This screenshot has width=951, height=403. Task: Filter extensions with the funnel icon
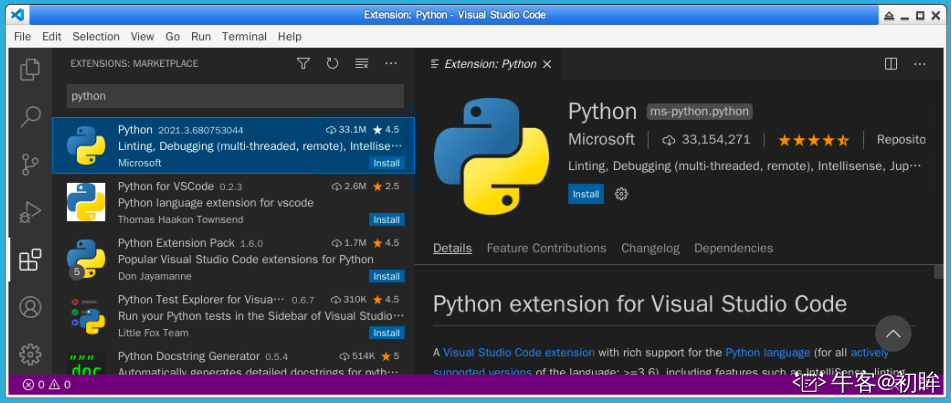pyautogui.click(x=303, y=64)
